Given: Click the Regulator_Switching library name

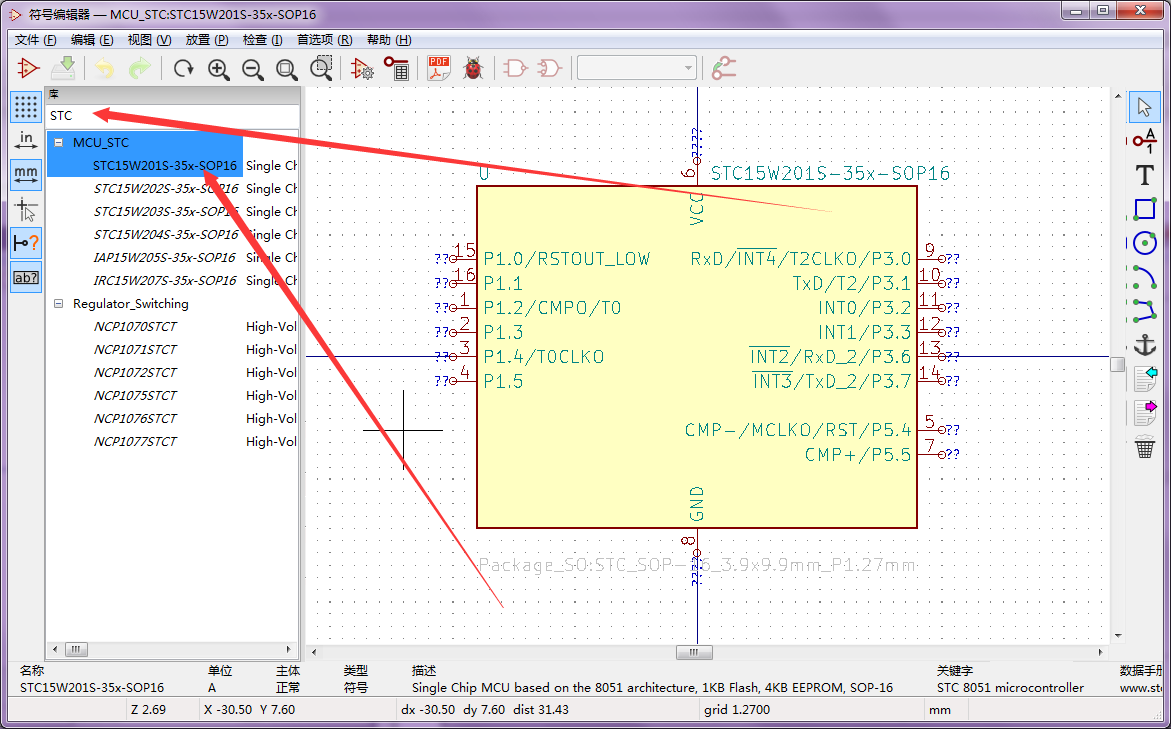Looking at the screenshot, I should pos(131,304).
